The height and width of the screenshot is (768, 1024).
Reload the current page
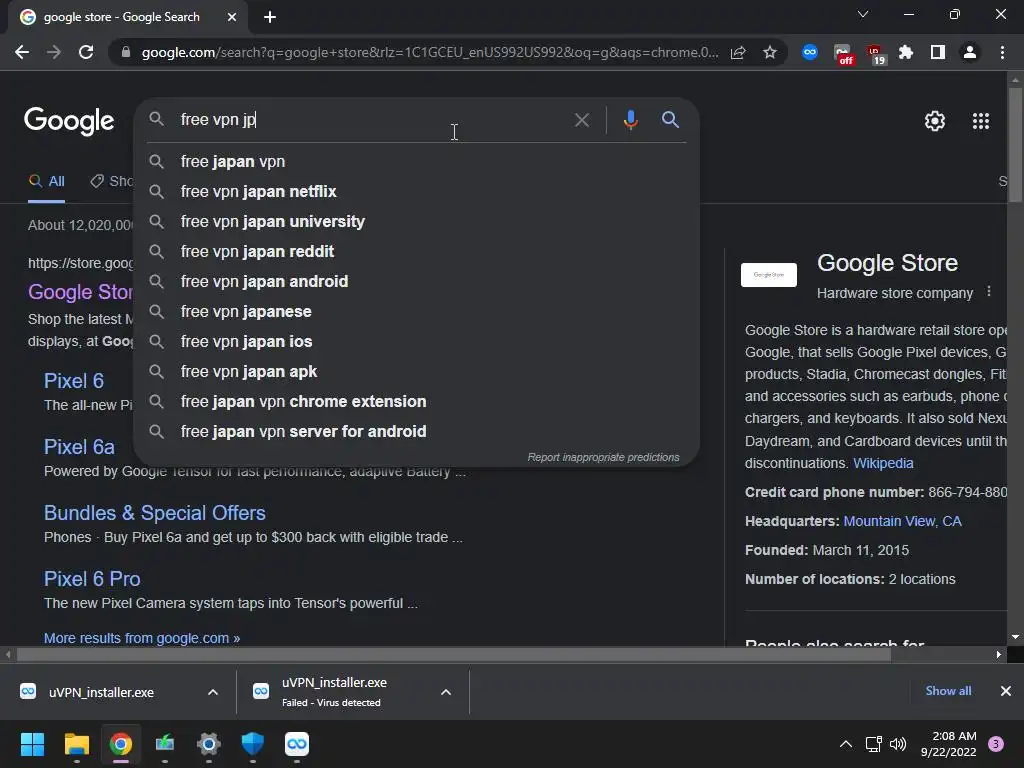pyautogui.click(x=86, y=52)
